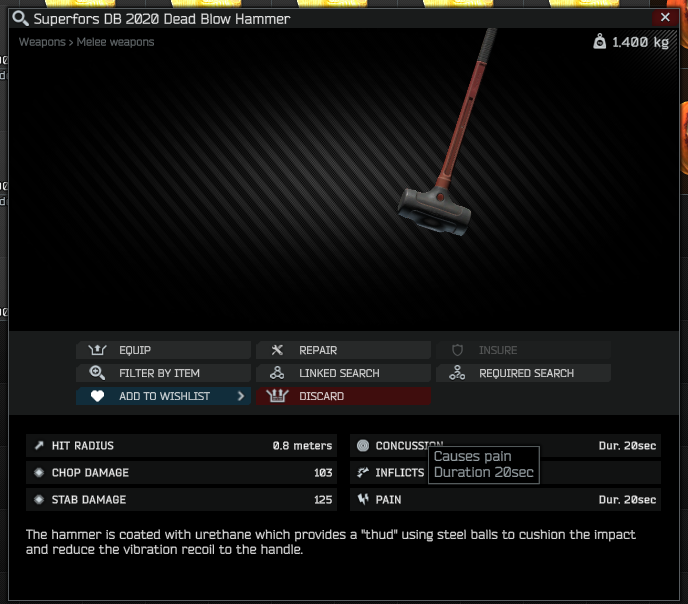The height and width of the screenshot is (604, 688).
Task: Click the Pain lightning icon
Action: click(x=363, y=499)
